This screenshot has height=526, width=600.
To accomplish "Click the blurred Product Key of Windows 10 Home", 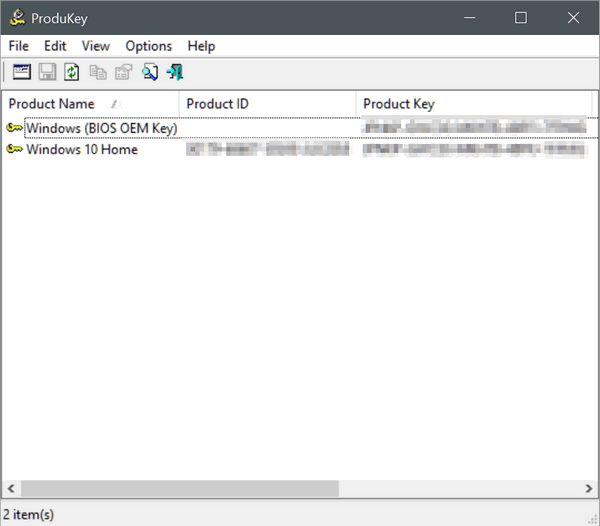I will coord(474,149).
